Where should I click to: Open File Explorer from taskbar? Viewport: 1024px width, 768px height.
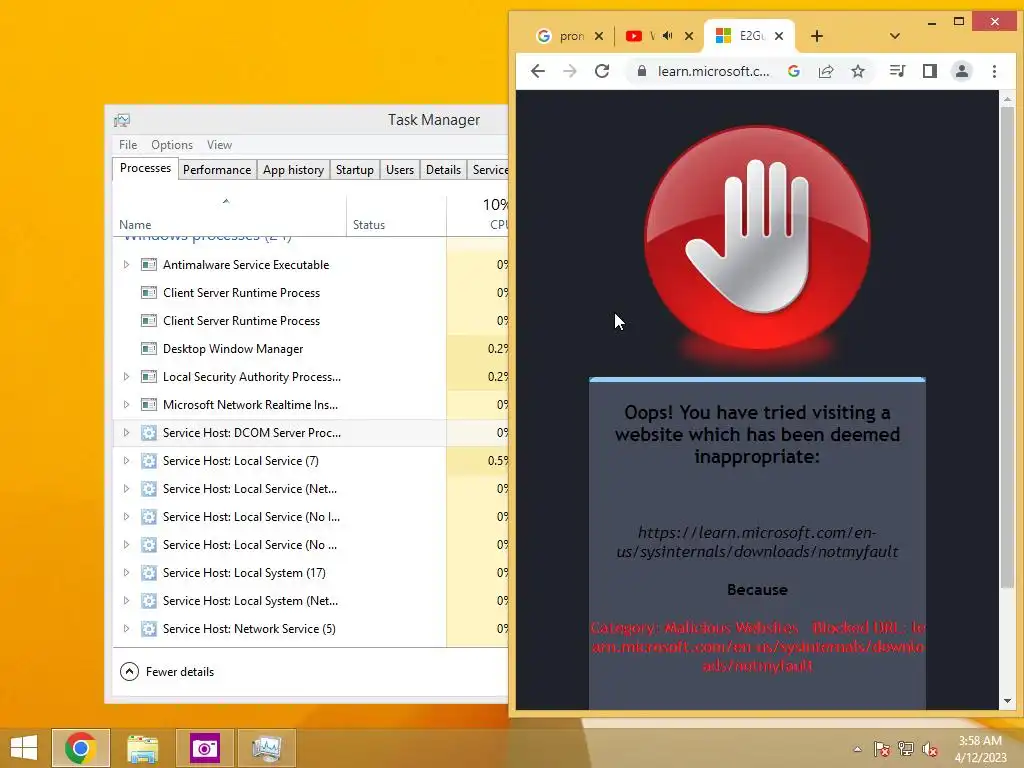click(x=142, y=748)
